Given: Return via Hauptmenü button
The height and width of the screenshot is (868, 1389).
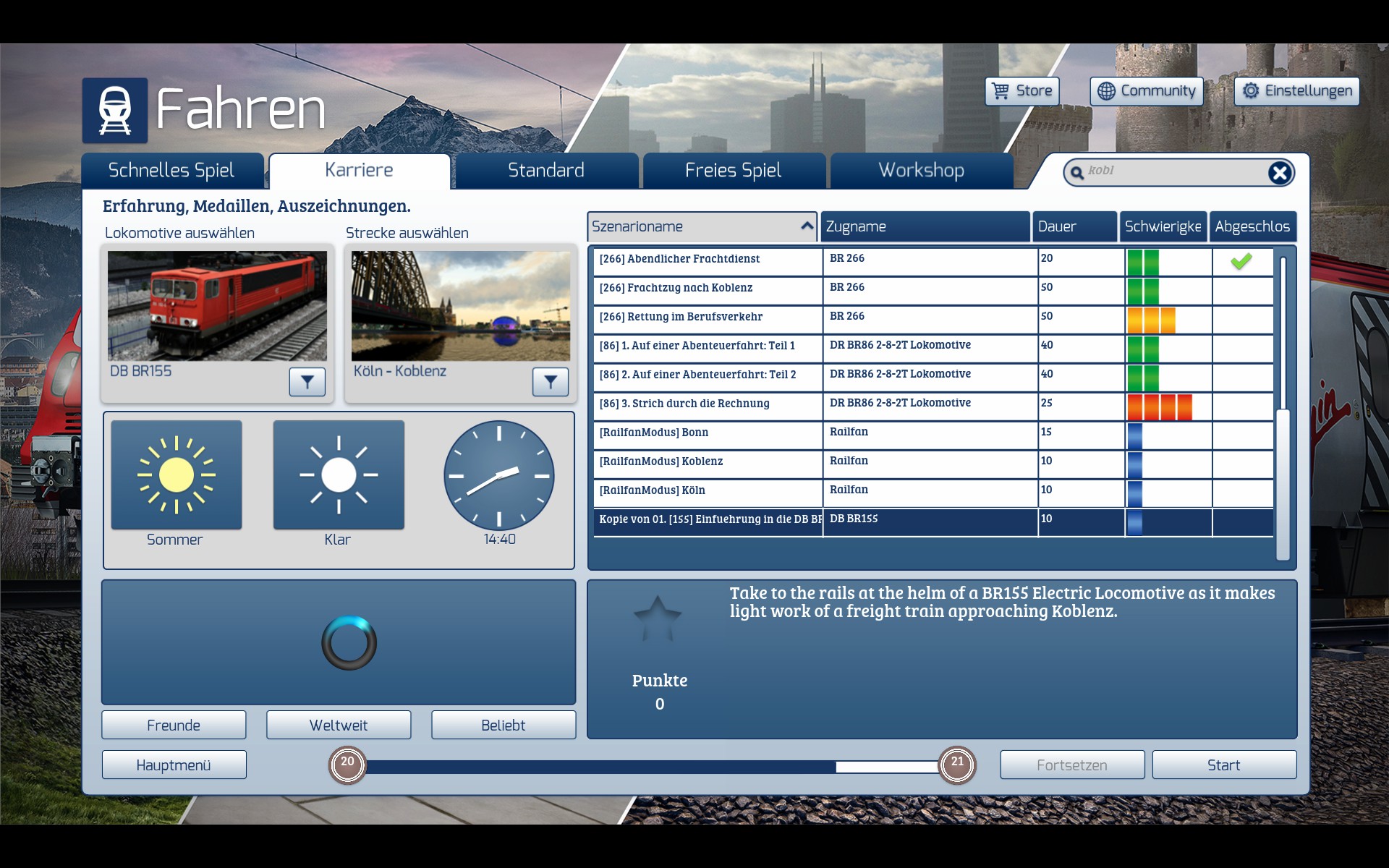Looking at the screenshot, I should click(x=174, y=765).
